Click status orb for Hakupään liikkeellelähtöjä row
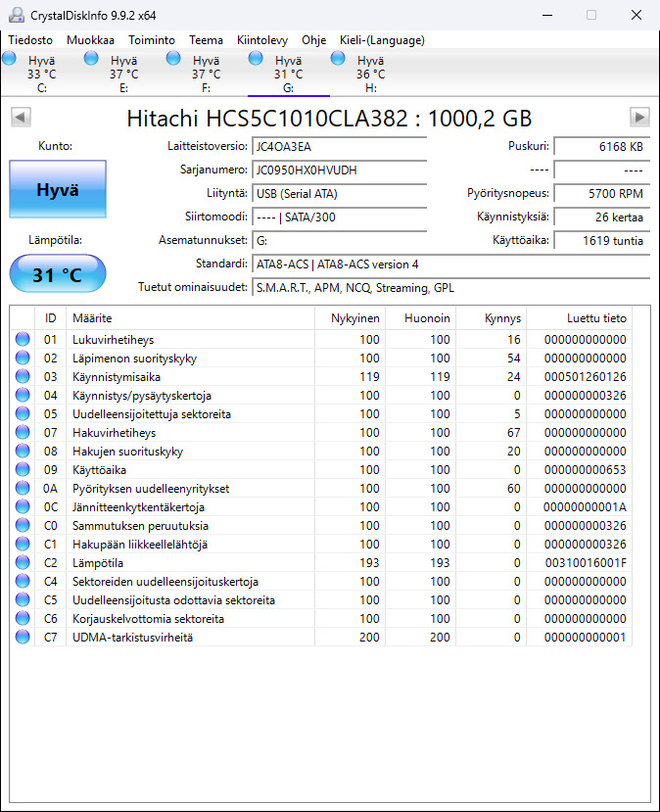Viewport: 660px width, 812px height. coord(23,544)
